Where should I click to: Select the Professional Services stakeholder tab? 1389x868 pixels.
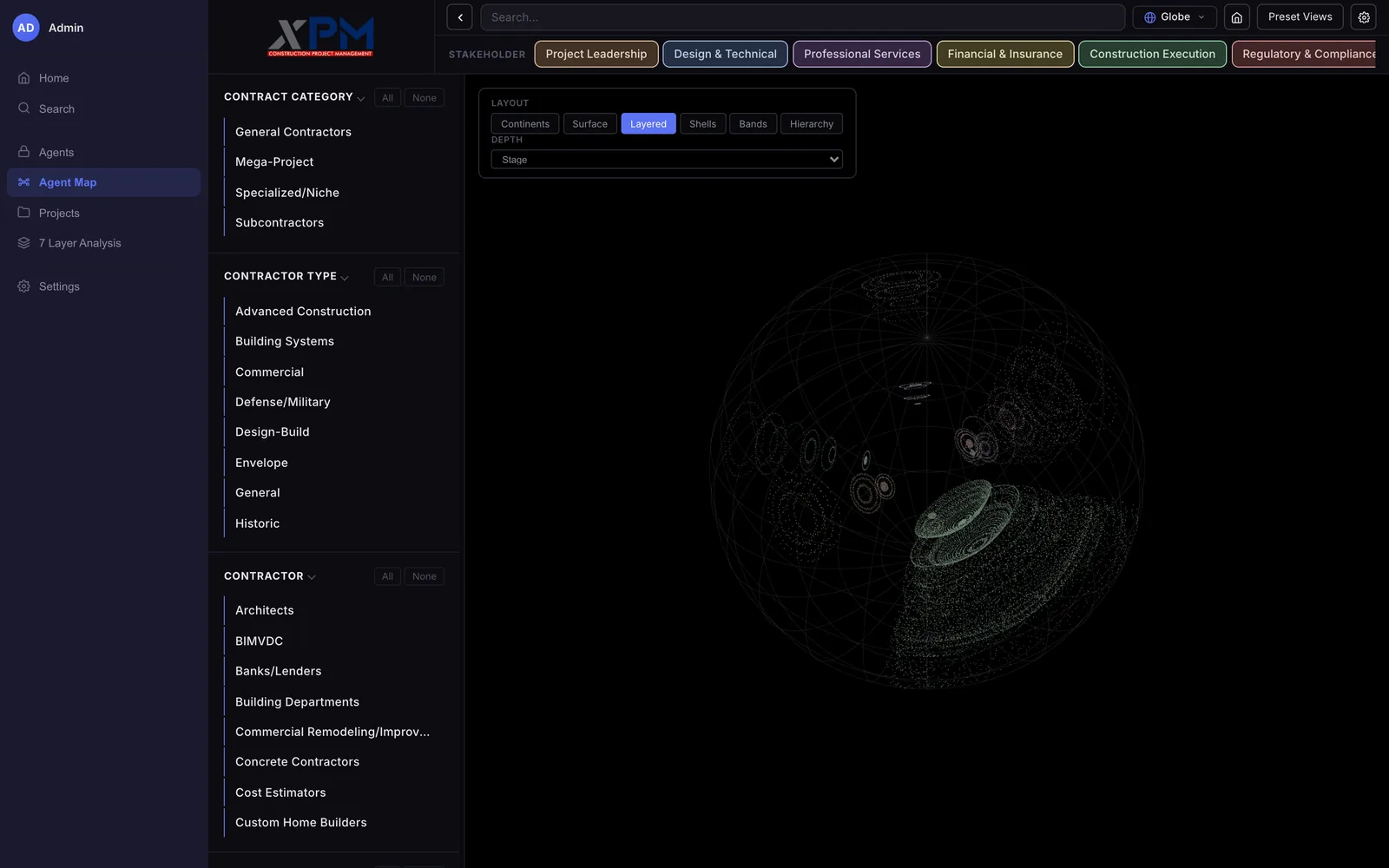coord(862,54)
